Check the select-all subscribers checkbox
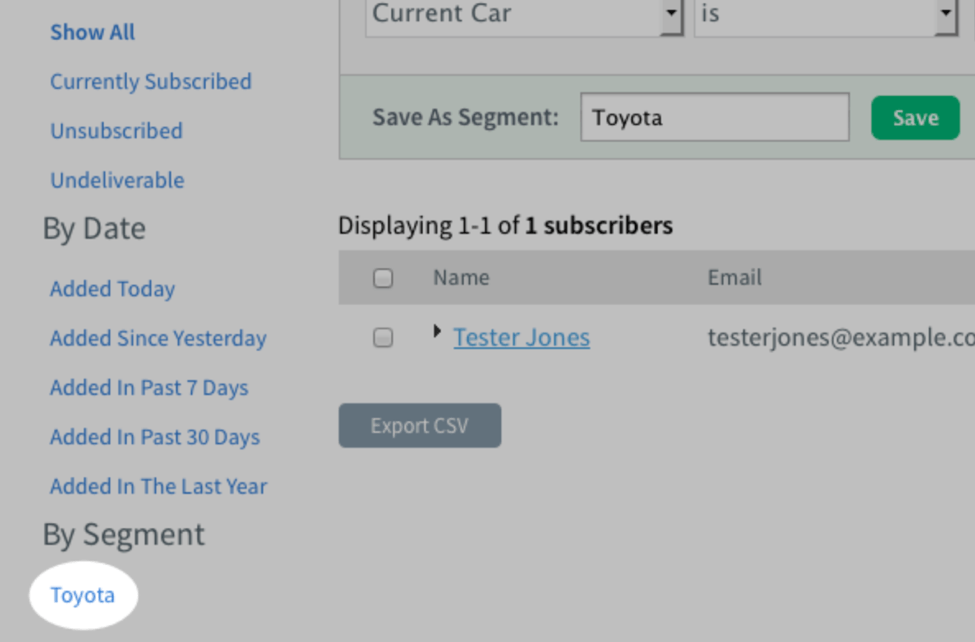The image size is (975, 642). click(x=383, y=278)
